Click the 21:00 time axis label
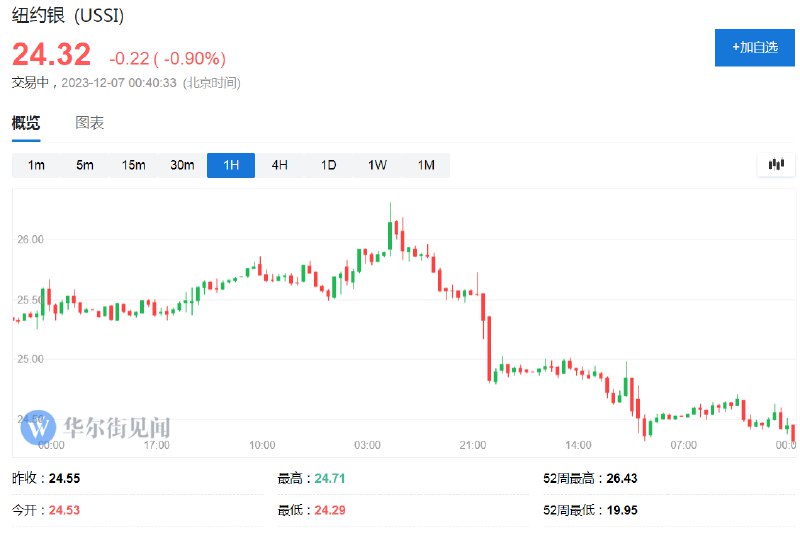This screenshot has width=800, height=533. [472, 445]
